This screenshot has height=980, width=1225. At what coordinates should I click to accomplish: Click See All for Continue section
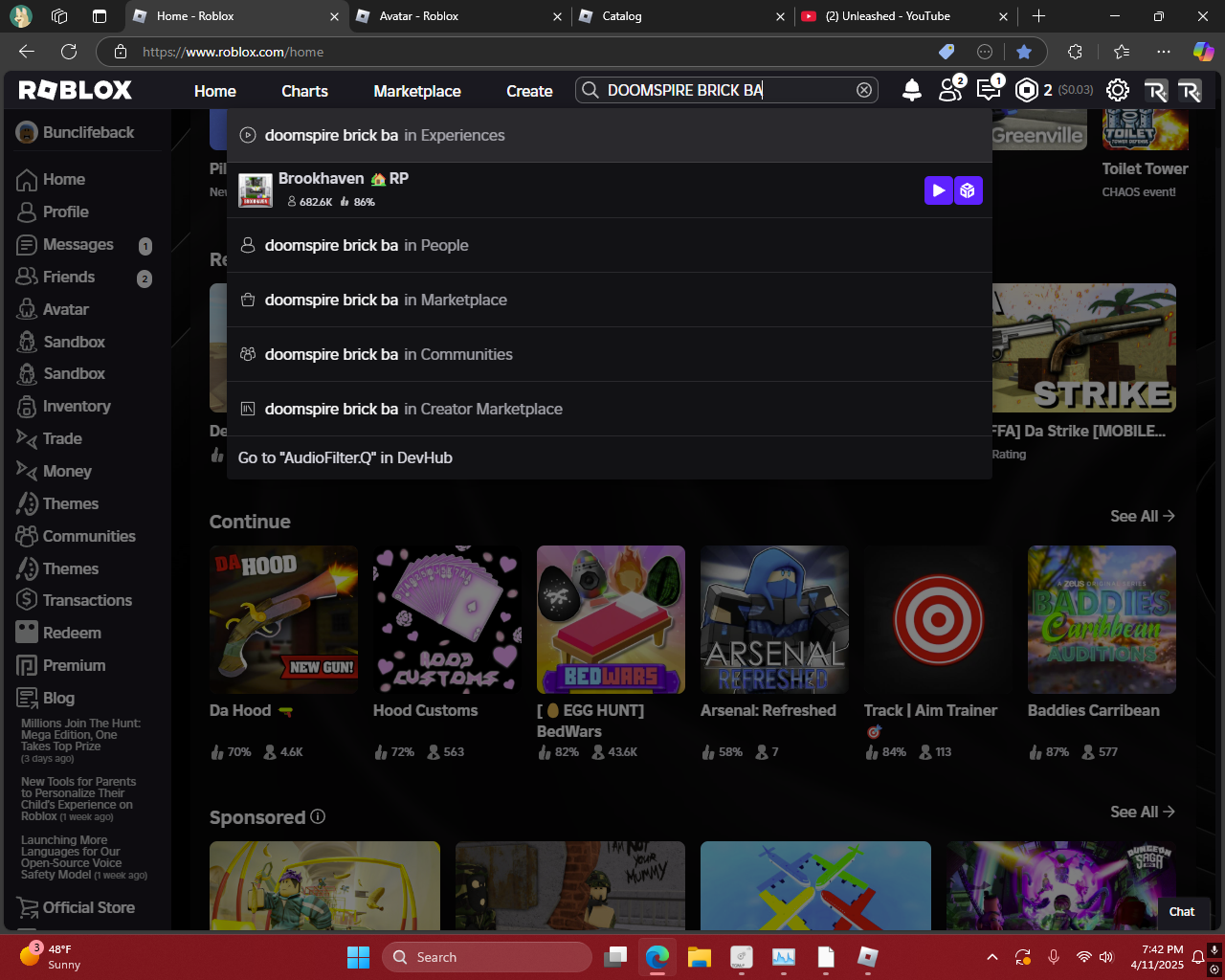(1143, 516)
